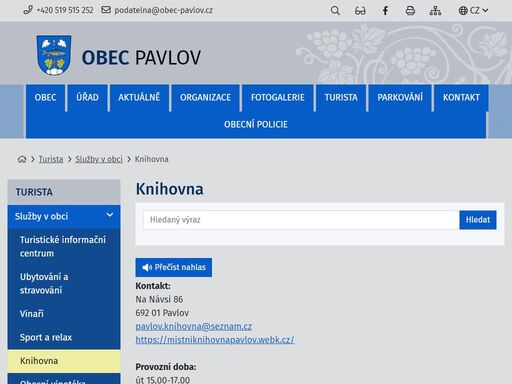The width and height of the screenshot is (512, 384).
Task: Open the CZ language dropdown
Action: click(x=474, y=11)
